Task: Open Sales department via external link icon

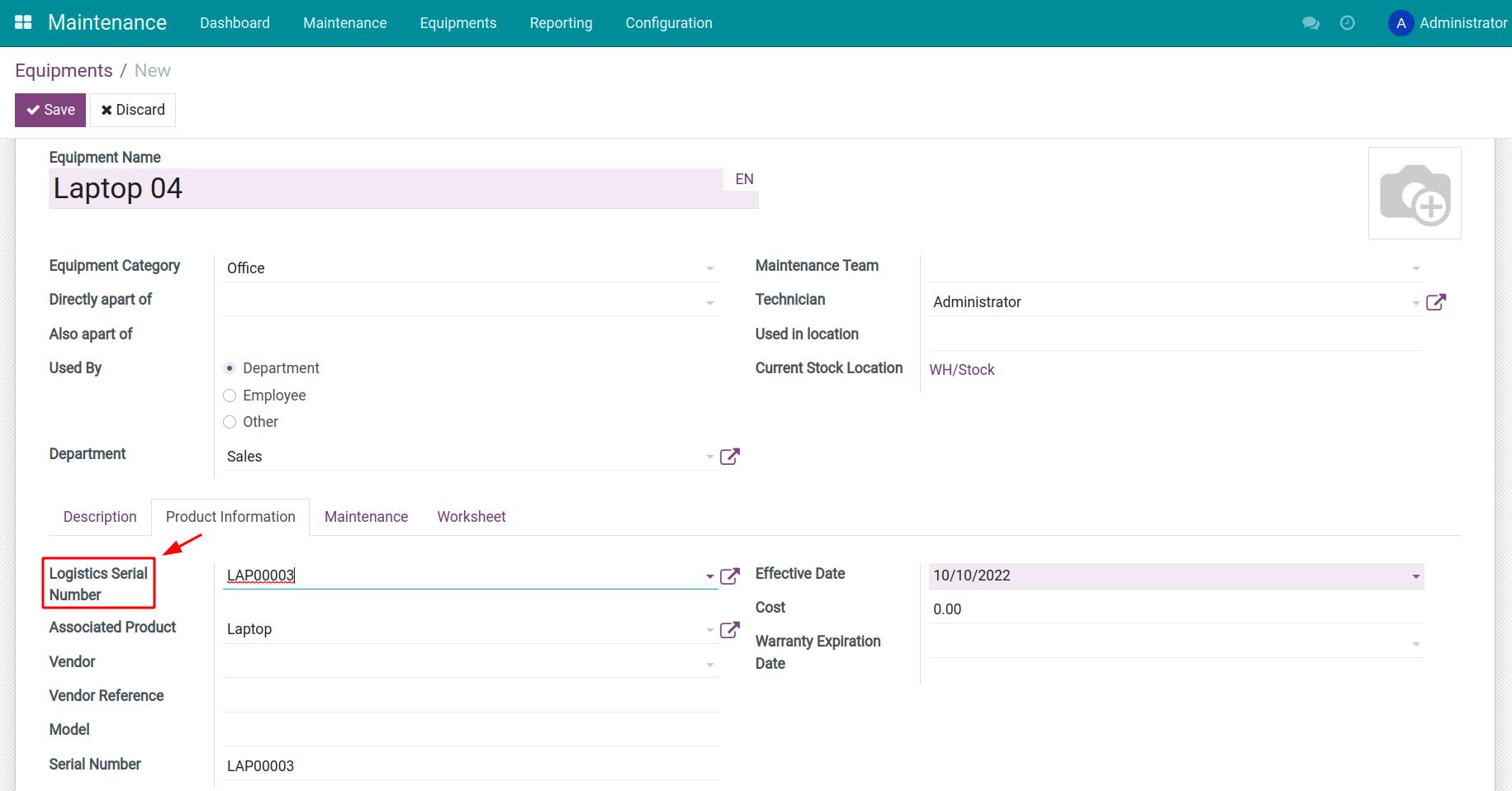Action: click(x=728, y=455)
